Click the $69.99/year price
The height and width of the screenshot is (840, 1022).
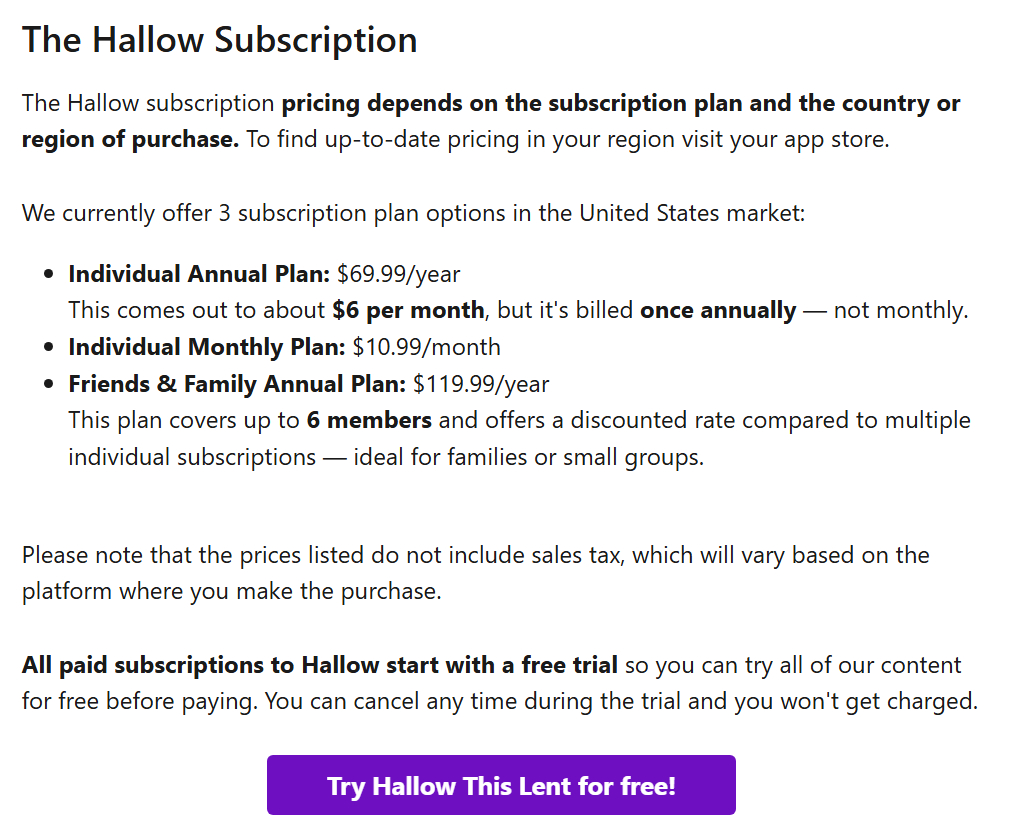(x=399, y=274)
